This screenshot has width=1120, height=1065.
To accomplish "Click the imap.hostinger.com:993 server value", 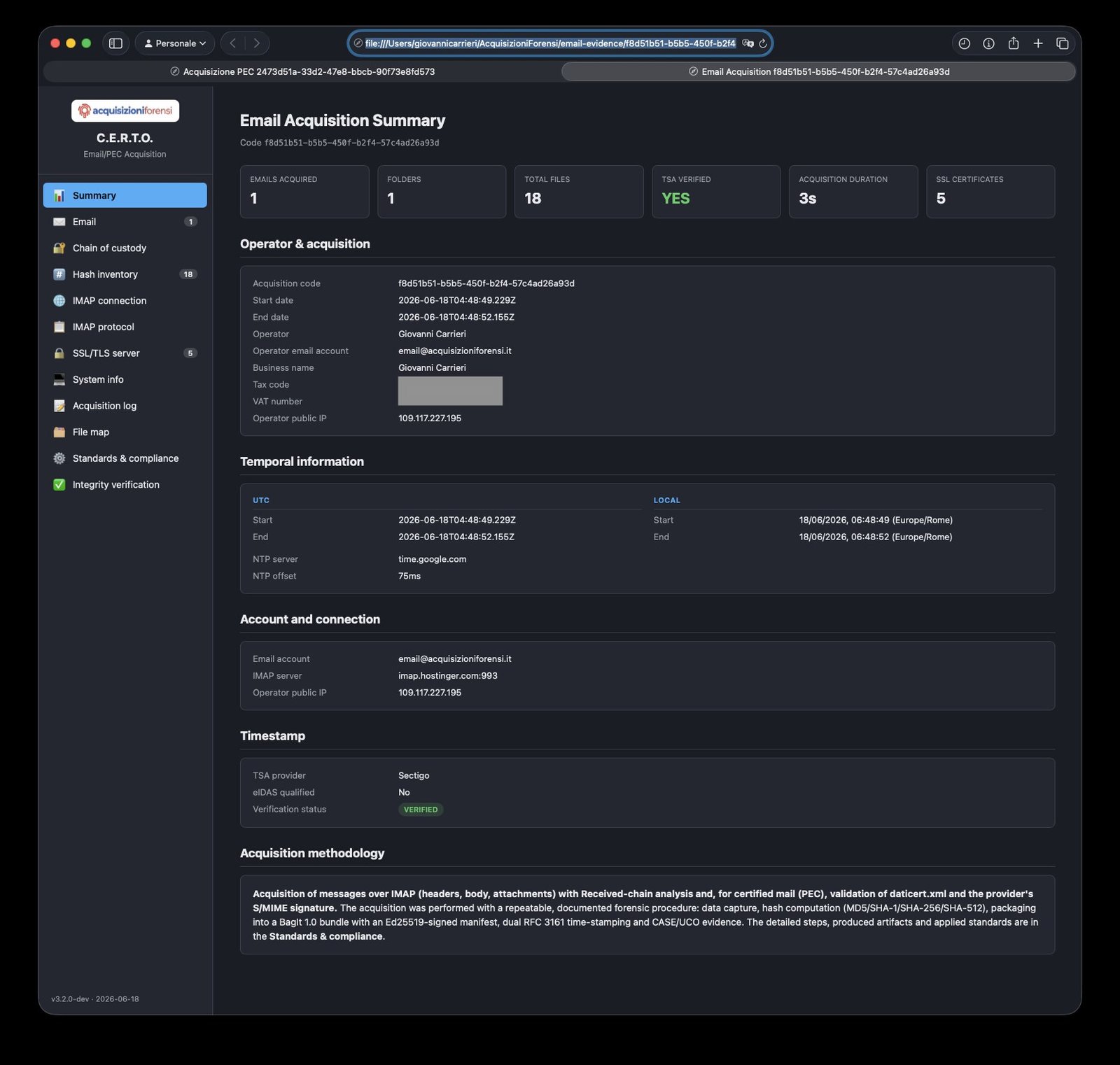I will 448,676.
